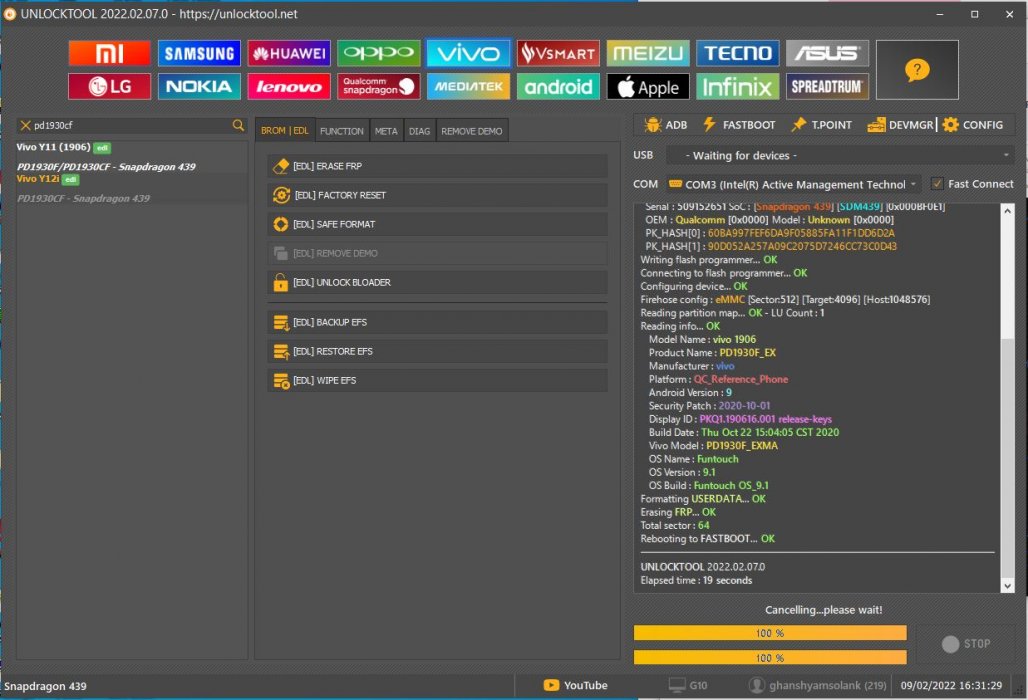Open the YouTube link in status bar
This screenshot has height=700, width=1028.
pos(576,685)
